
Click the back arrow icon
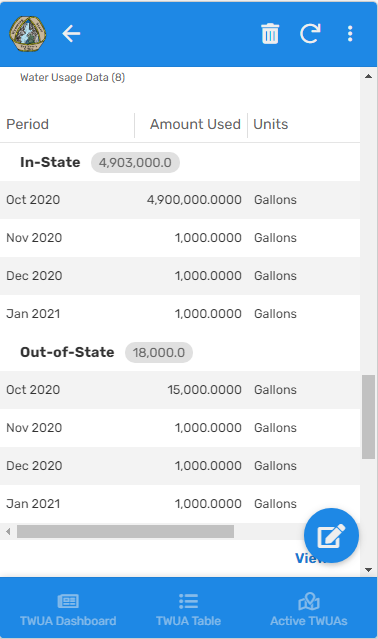point(71,33)
